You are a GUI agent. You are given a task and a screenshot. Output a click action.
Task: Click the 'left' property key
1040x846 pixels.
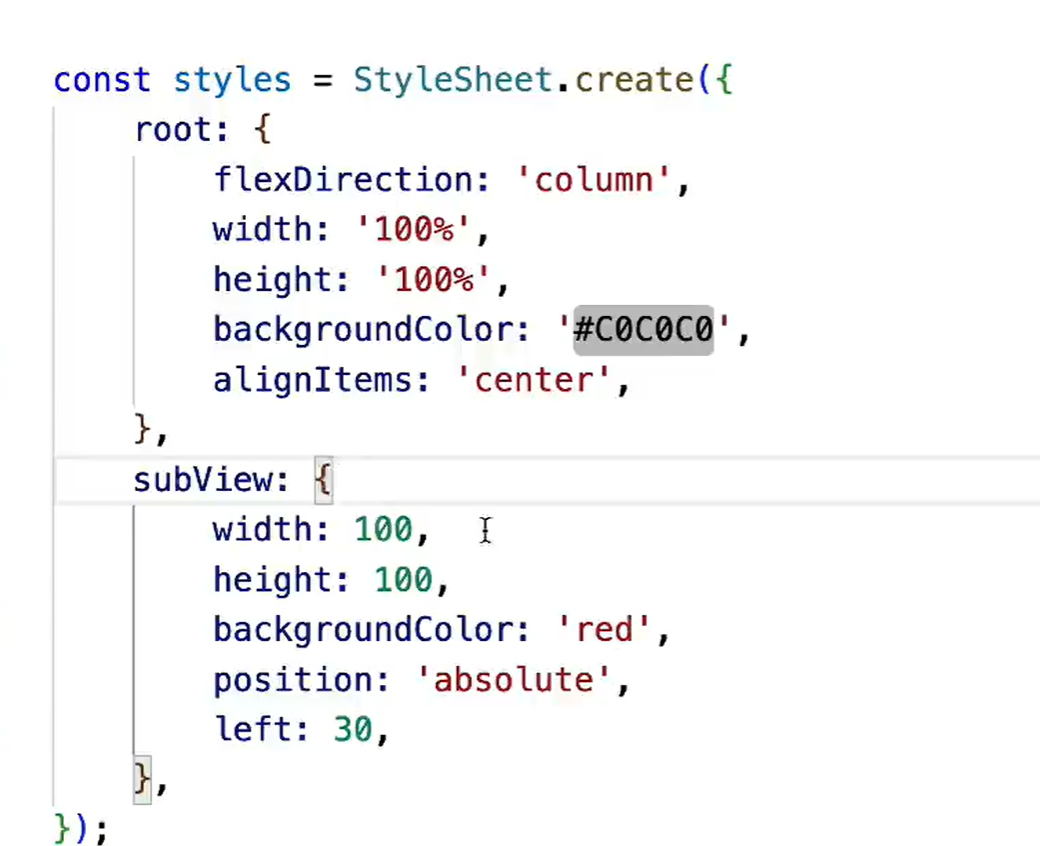click(x=253, y=729)
